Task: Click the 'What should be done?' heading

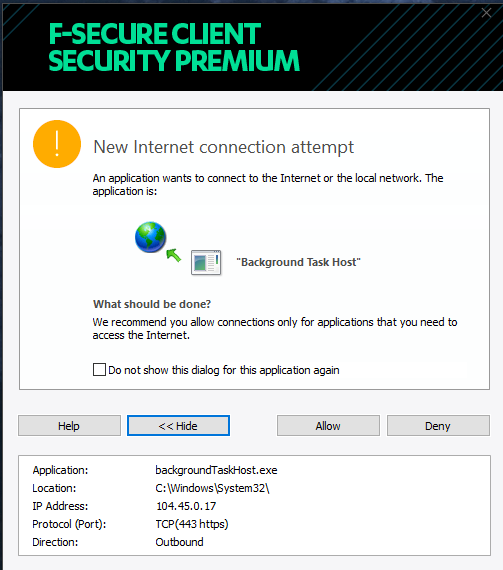Action: [152, 304]
